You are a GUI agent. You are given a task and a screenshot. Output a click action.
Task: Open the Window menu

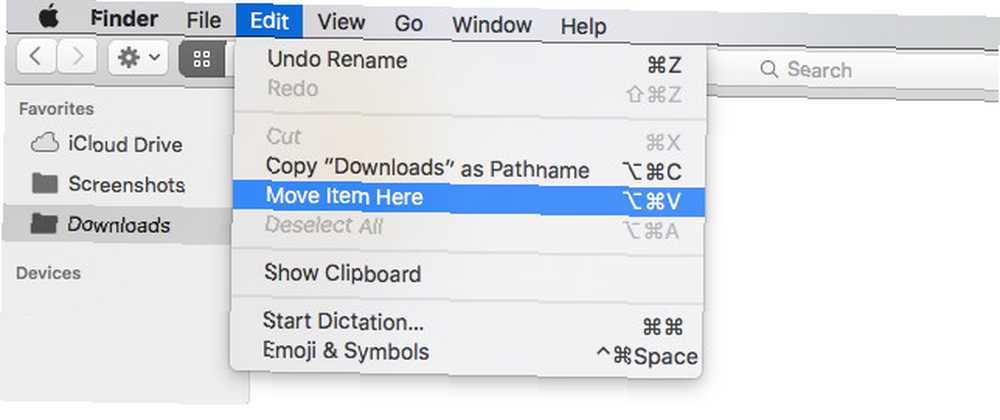492,25
